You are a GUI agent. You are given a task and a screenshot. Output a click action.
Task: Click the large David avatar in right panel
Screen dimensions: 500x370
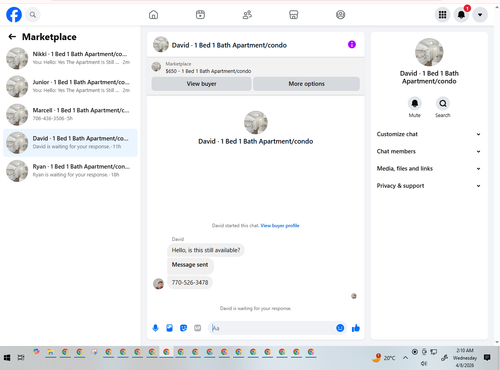click(429, 52)
